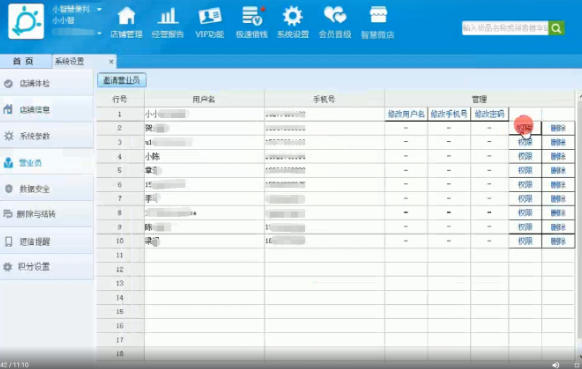Open 经营报告 bar chart icon
The width and height of the screenshot is (582, 369).
[168, 22]
